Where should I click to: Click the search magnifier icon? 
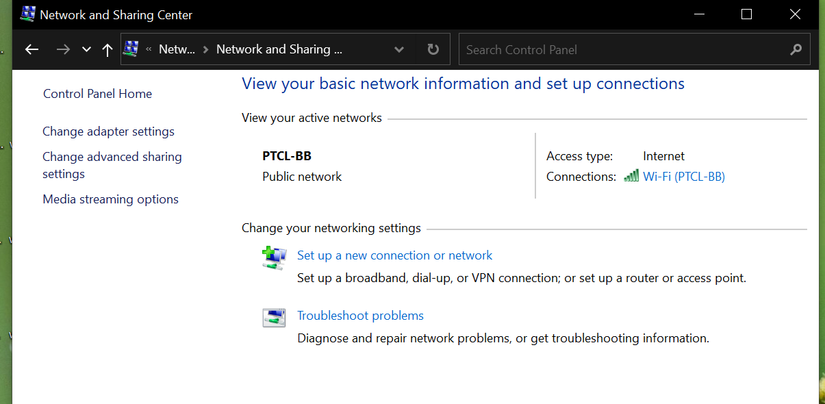point(796,49)
